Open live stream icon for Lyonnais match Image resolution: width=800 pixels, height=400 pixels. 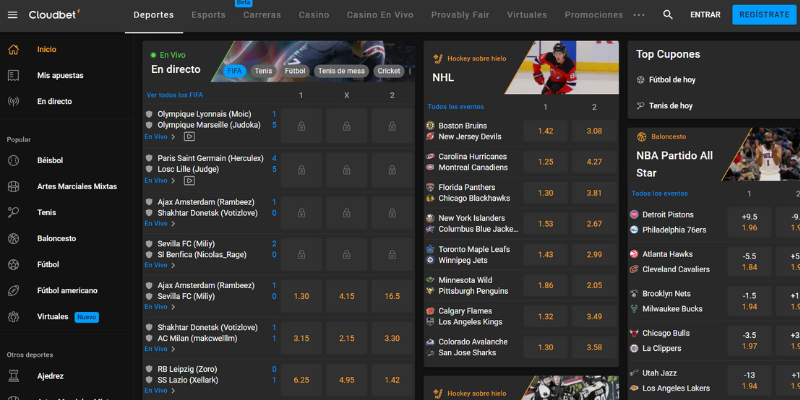tap(189, 137)
